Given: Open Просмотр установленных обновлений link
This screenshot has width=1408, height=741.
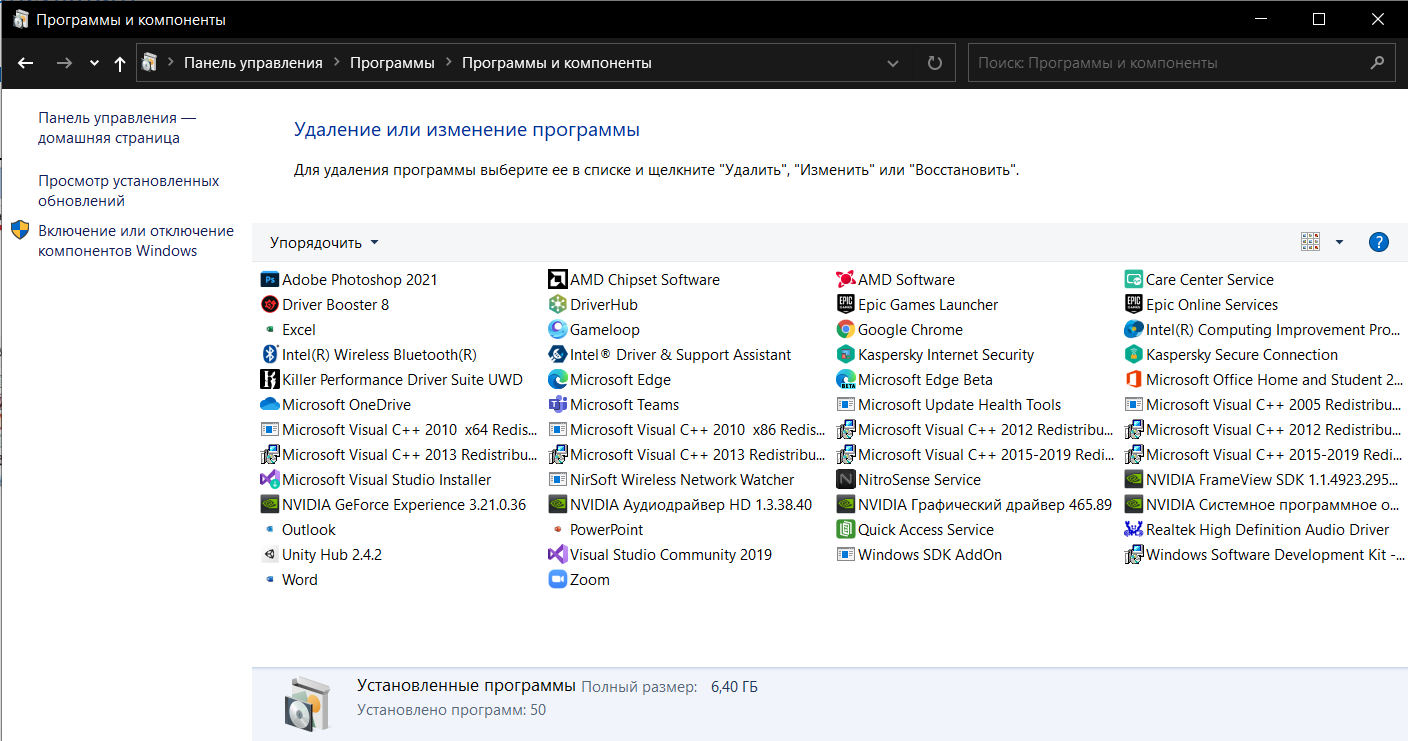Looking at the screenshot, I should click(129, 191).
